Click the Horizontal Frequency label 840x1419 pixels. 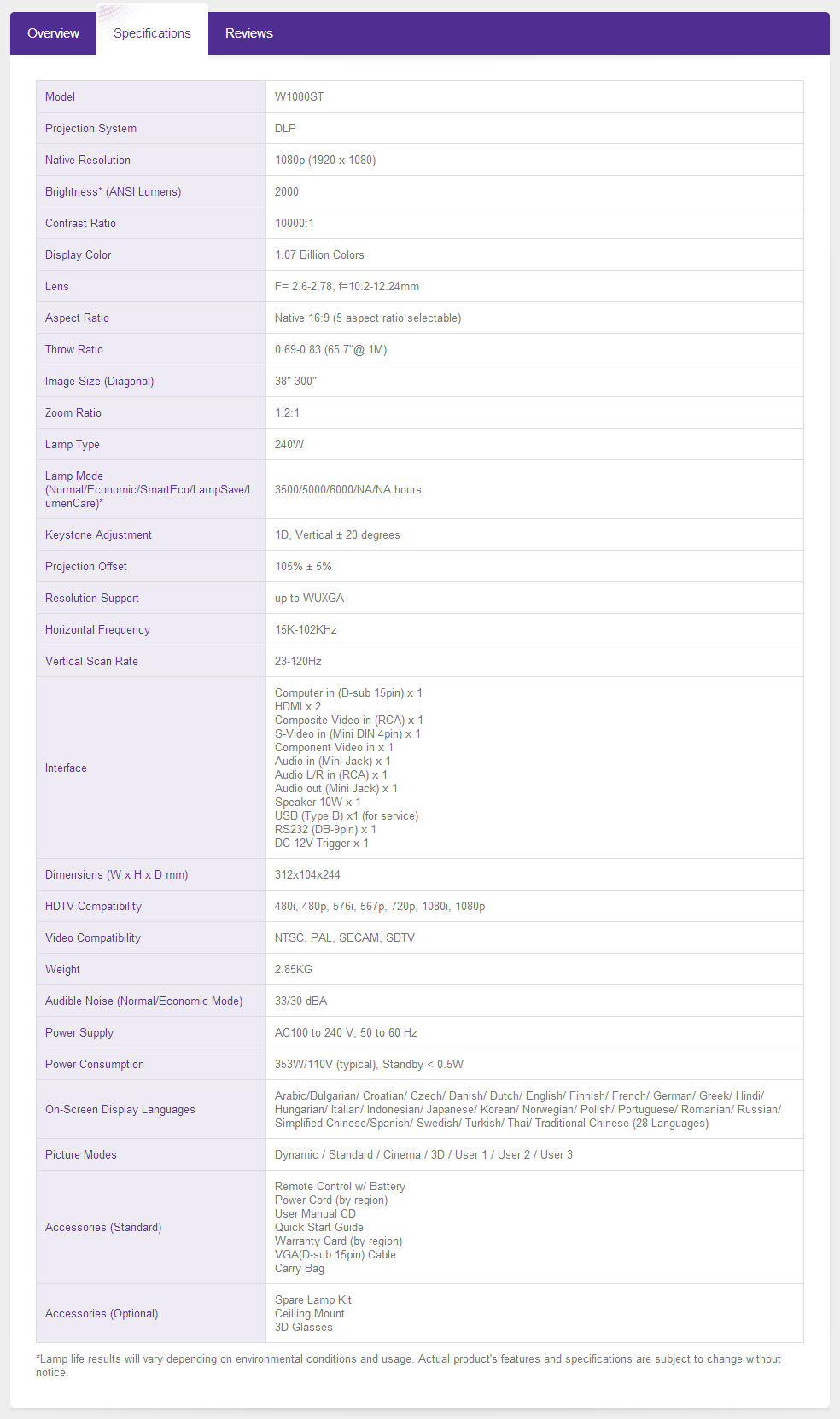pos(97,629)
